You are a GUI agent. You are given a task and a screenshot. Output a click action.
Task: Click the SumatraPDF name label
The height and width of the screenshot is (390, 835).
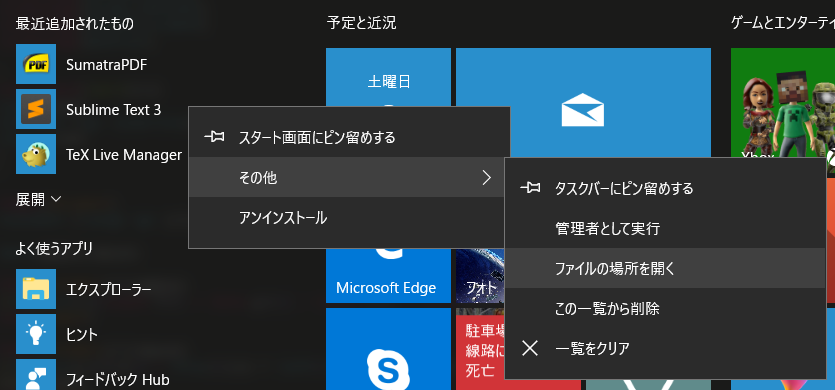click(x=107, y=65)
